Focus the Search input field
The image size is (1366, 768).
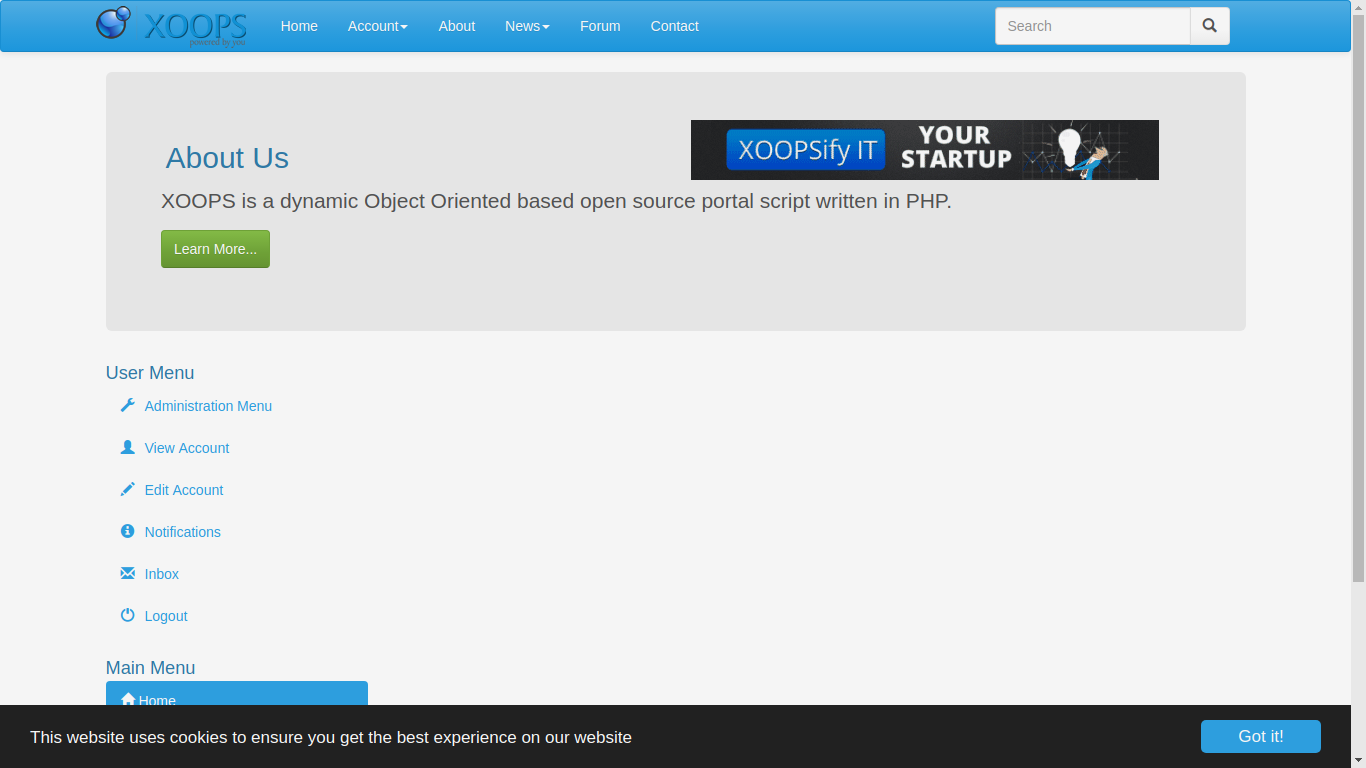[x=1093, y=26]
